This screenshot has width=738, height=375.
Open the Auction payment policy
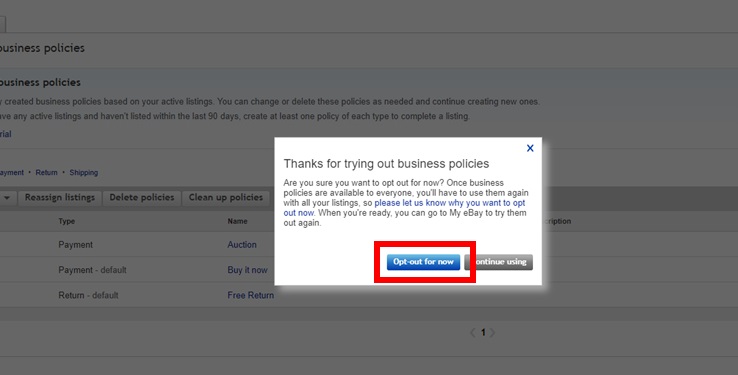click(x=242, y=245)
